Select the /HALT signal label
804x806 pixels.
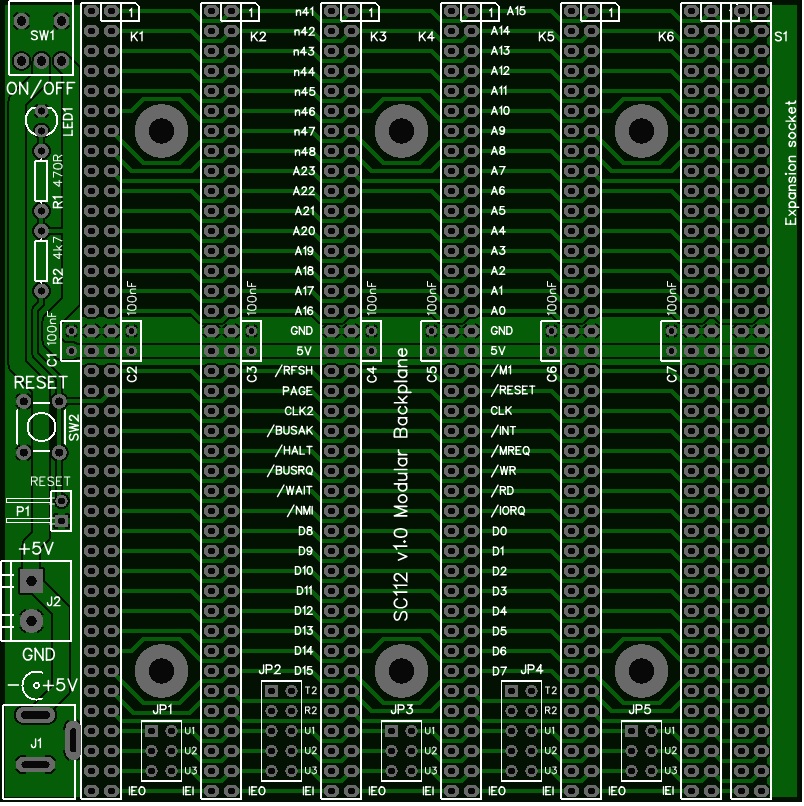pyautogui.click(x=294, y=451)
